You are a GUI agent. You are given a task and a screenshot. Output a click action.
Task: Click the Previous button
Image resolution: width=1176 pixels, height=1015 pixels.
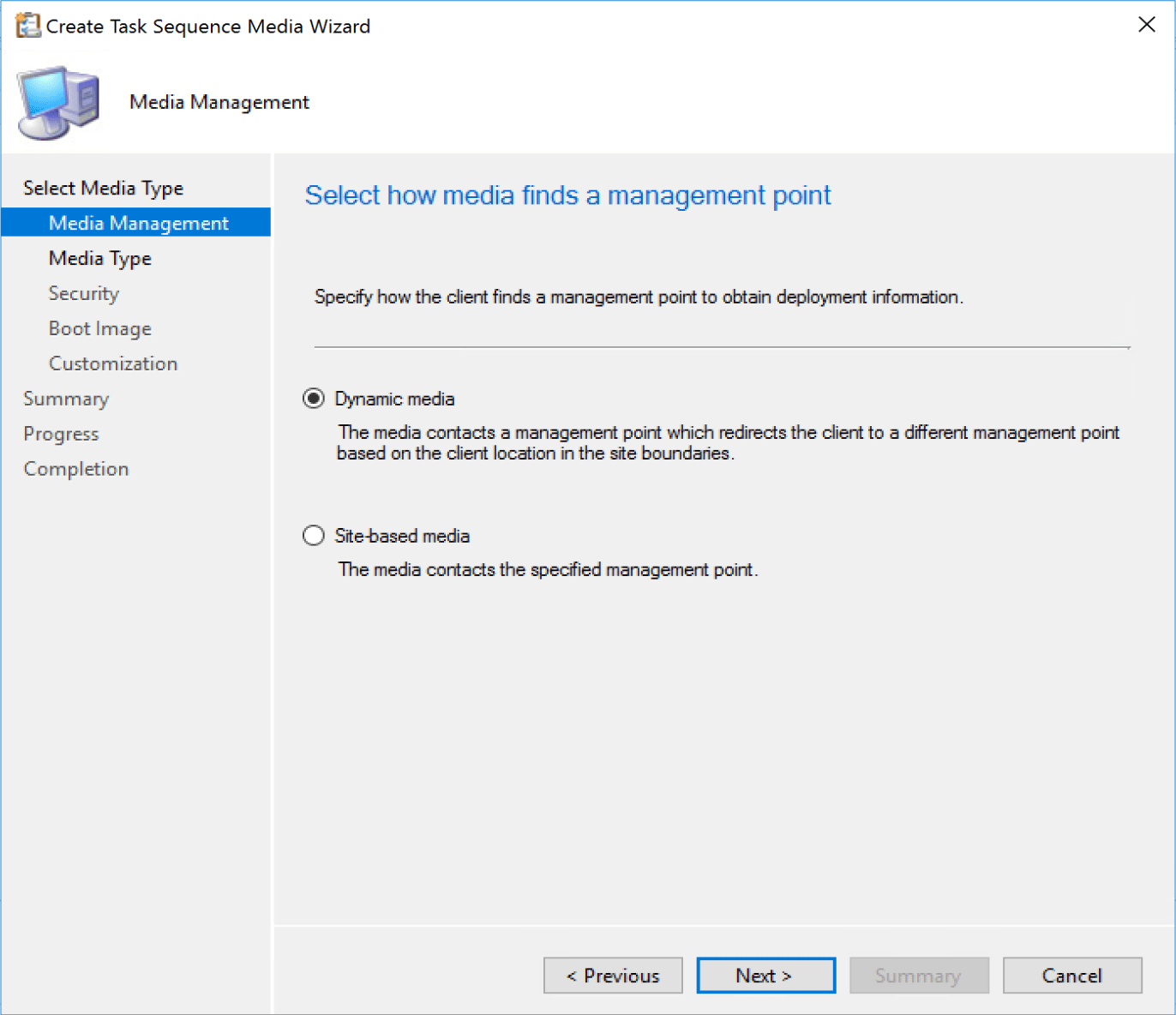612,975
